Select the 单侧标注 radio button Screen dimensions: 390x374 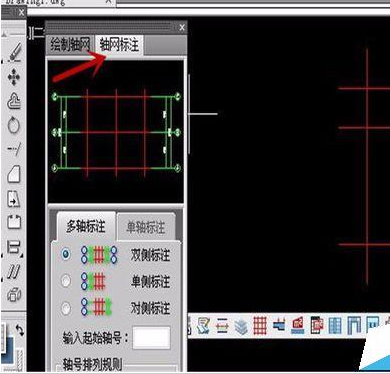pyautogui.click(x=66, y=281)
